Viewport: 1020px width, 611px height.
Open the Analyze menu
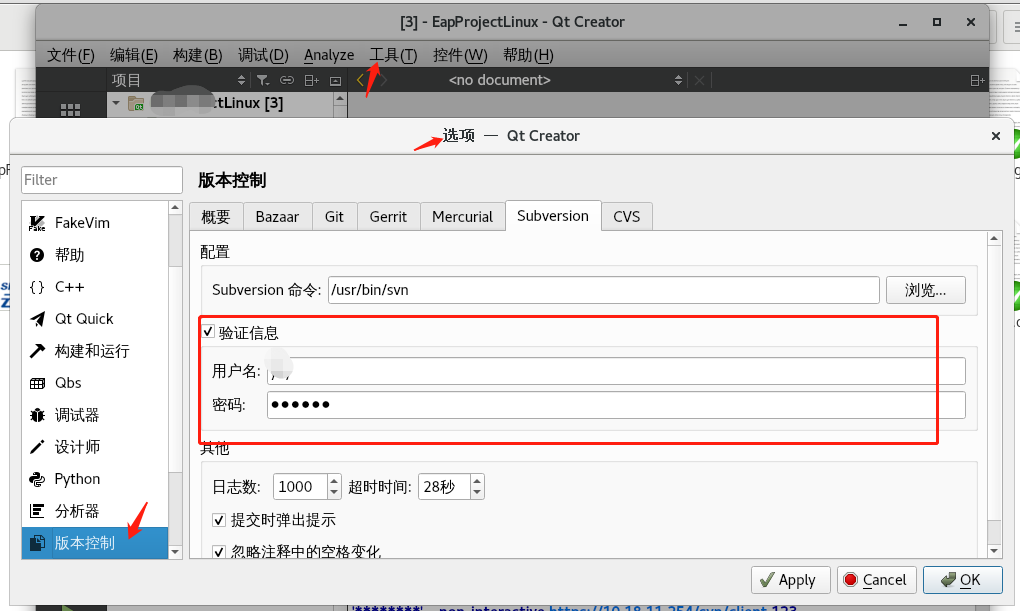[329, 55]
